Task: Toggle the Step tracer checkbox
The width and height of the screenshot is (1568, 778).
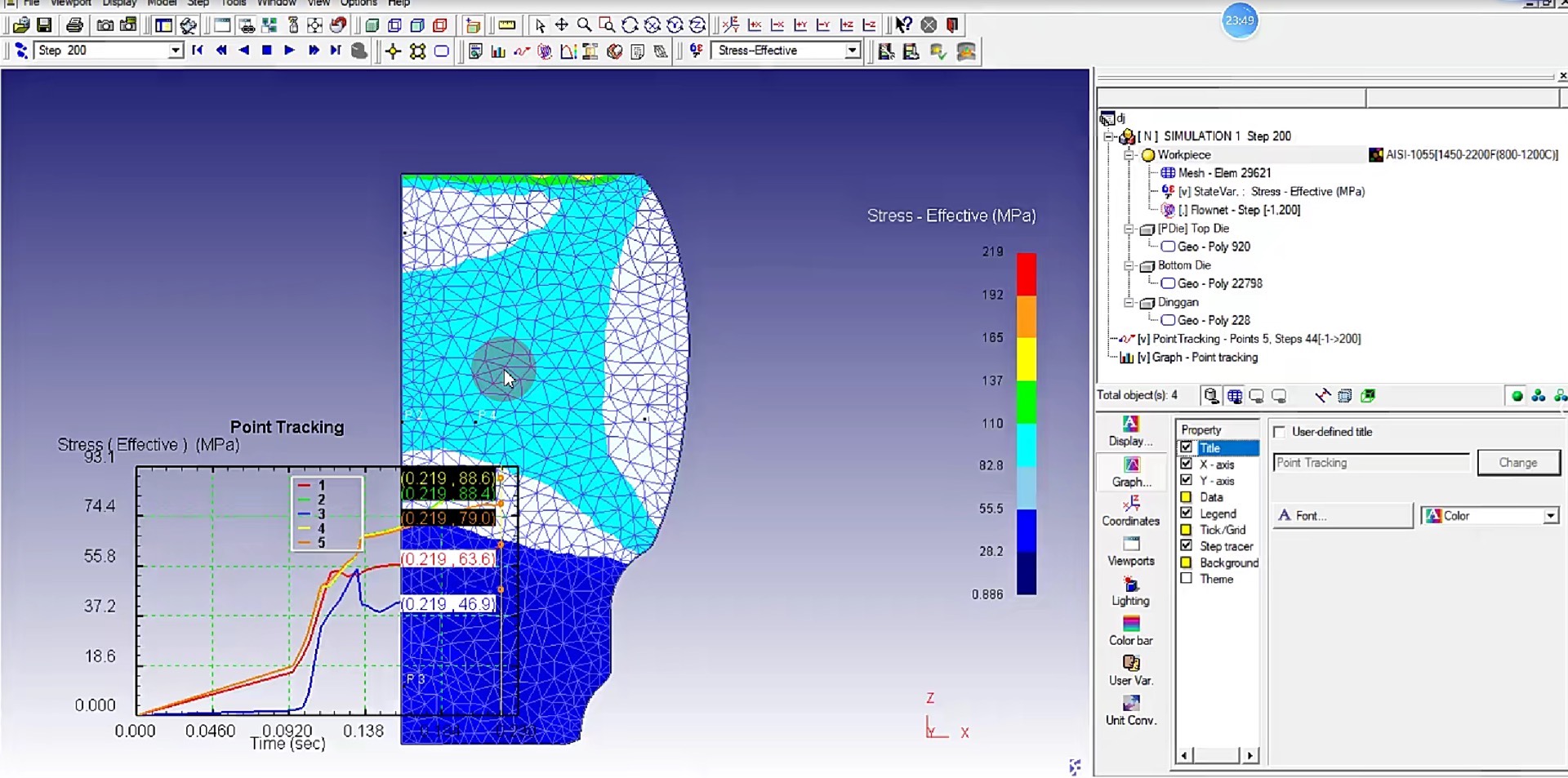Action: (x=1187, y=545)
